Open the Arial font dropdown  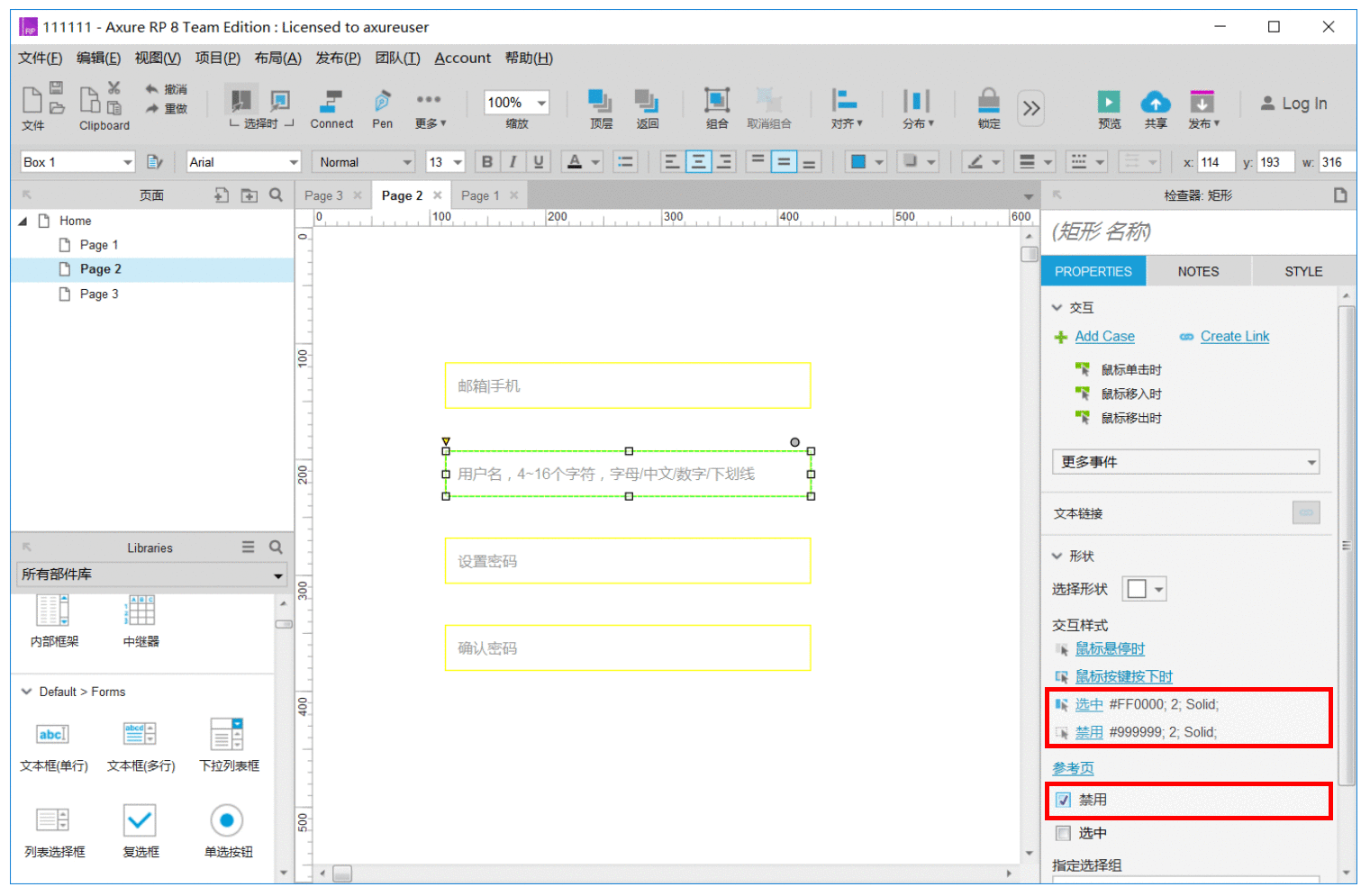click(294, 162)
